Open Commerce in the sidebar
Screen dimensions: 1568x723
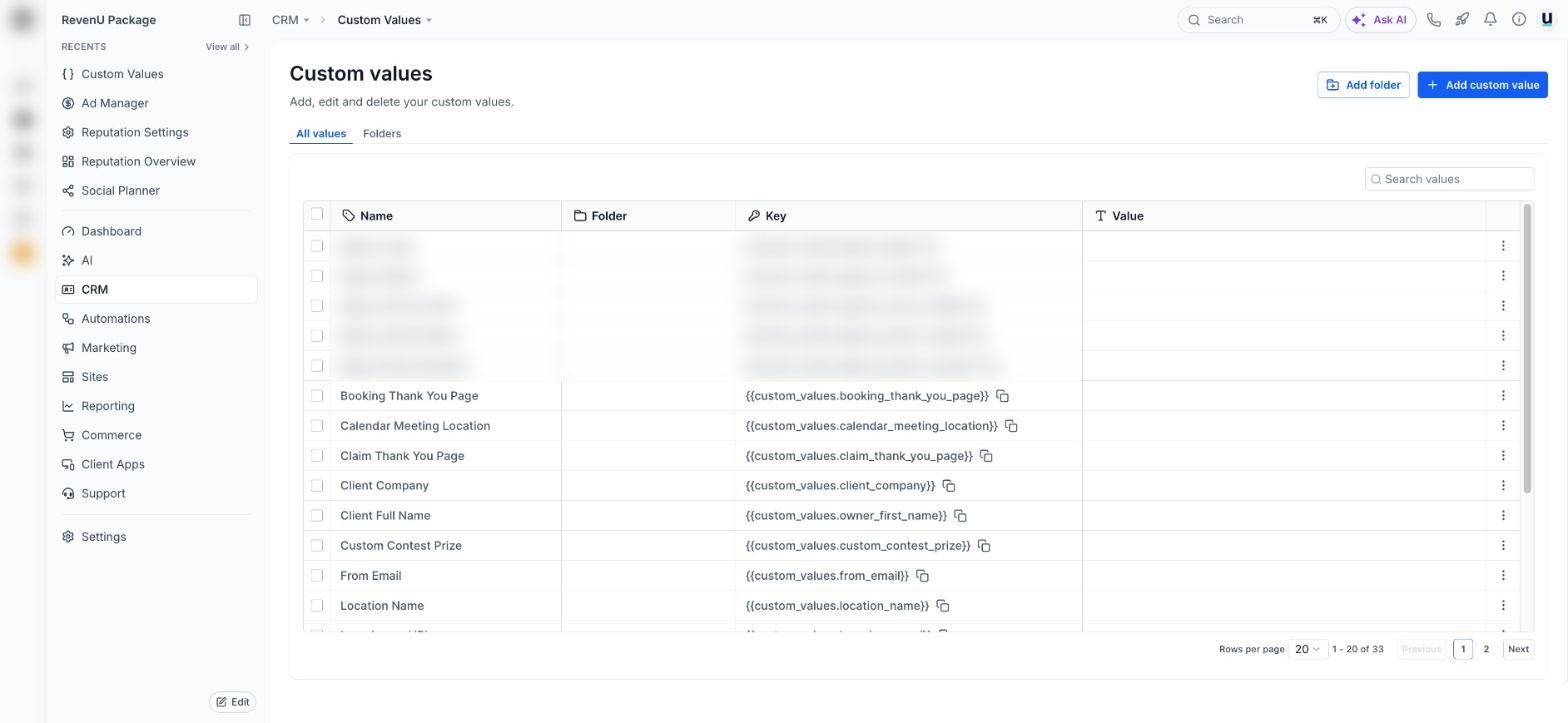pyautogui.click(x=111, y=436)
